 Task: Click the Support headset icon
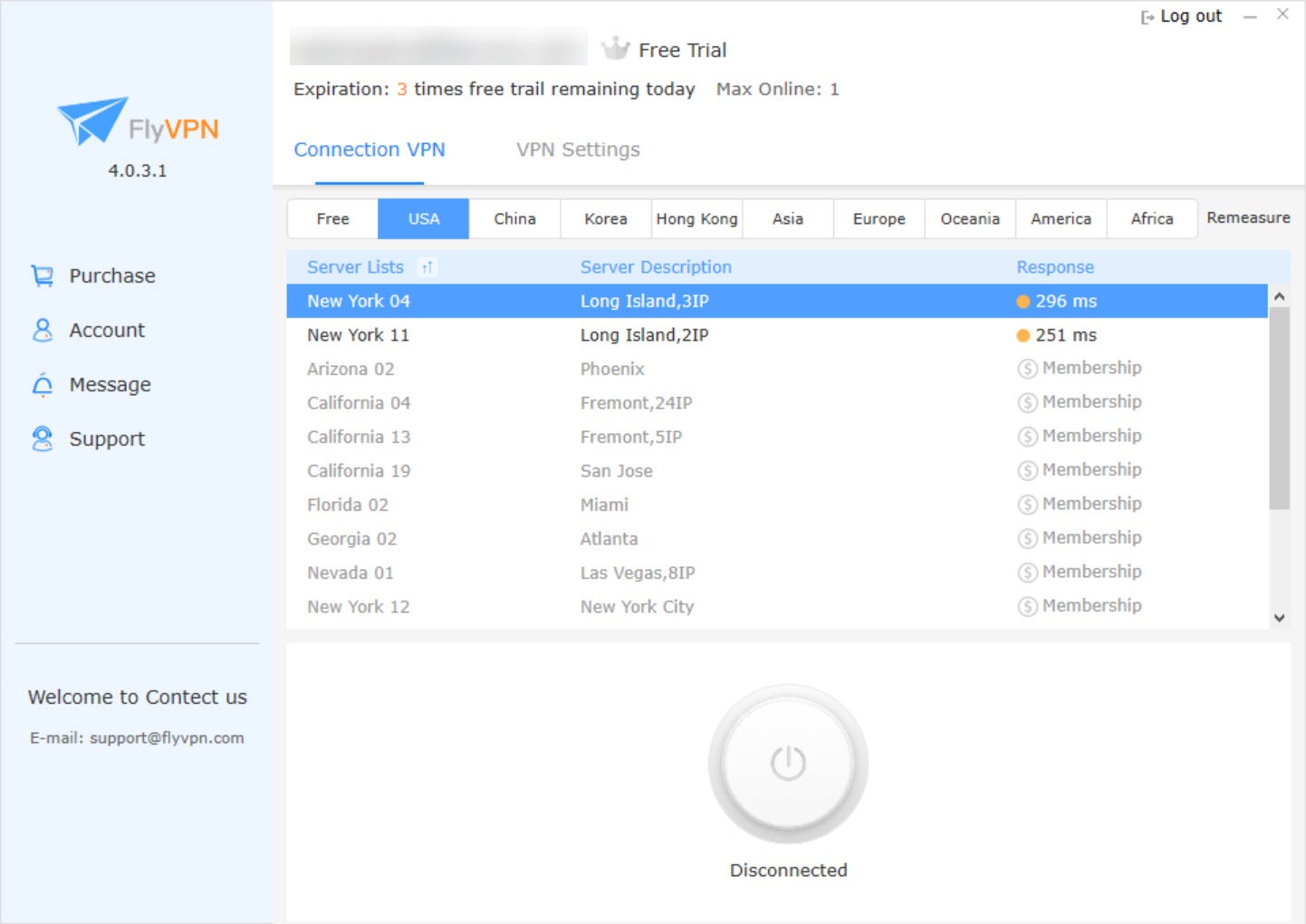point(43,438)
